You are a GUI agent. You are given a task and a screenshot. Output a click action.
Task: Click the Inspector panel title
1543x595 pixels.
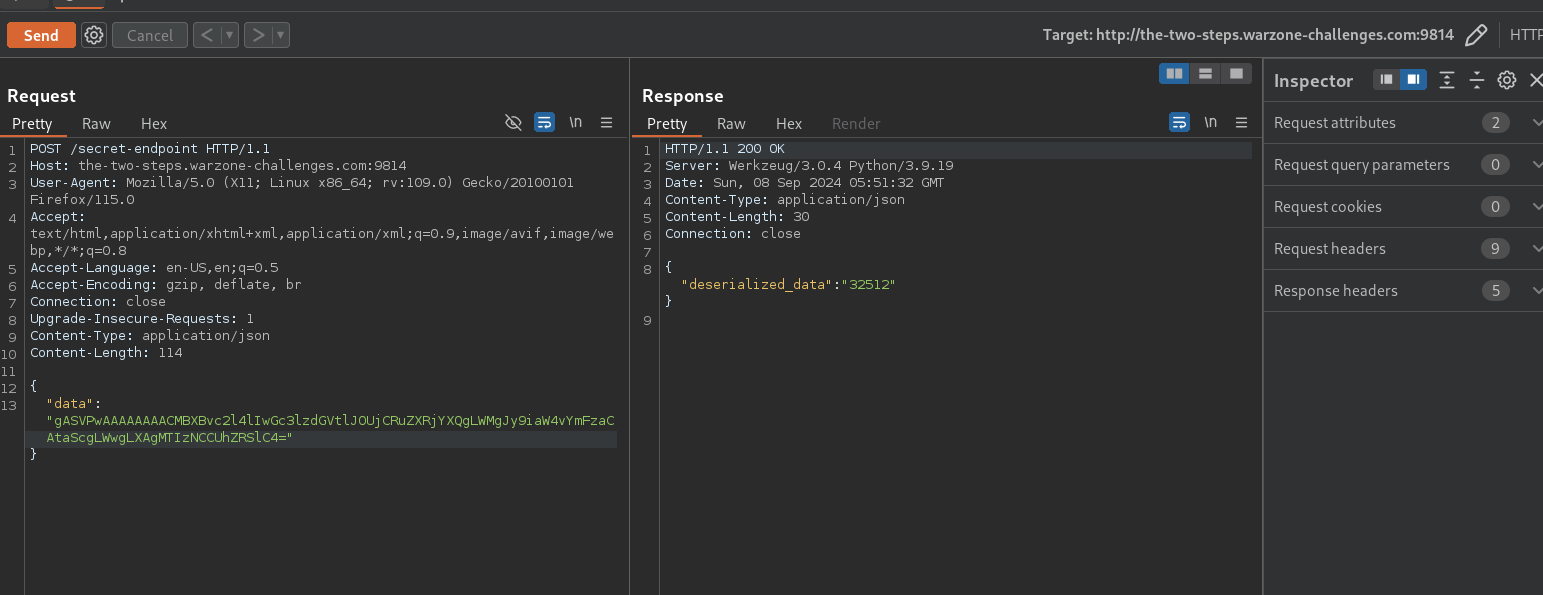1313,81
